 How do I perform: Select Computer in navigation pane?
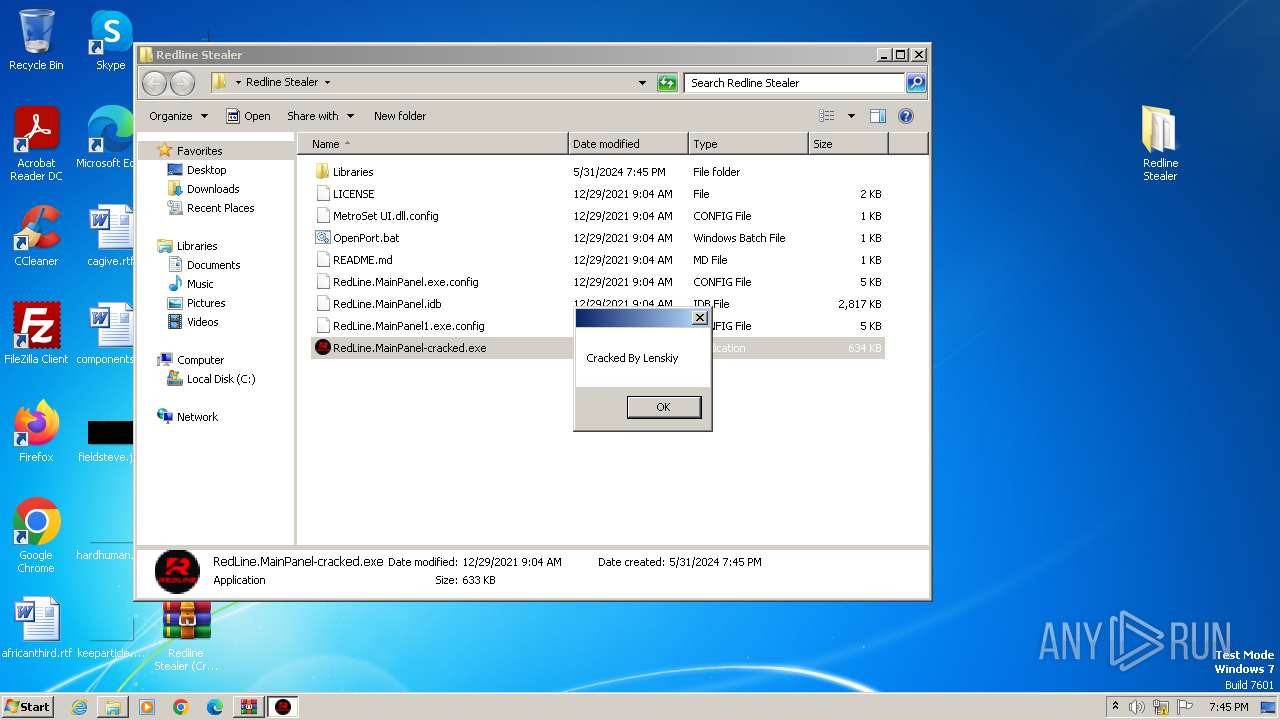point(200,360)
